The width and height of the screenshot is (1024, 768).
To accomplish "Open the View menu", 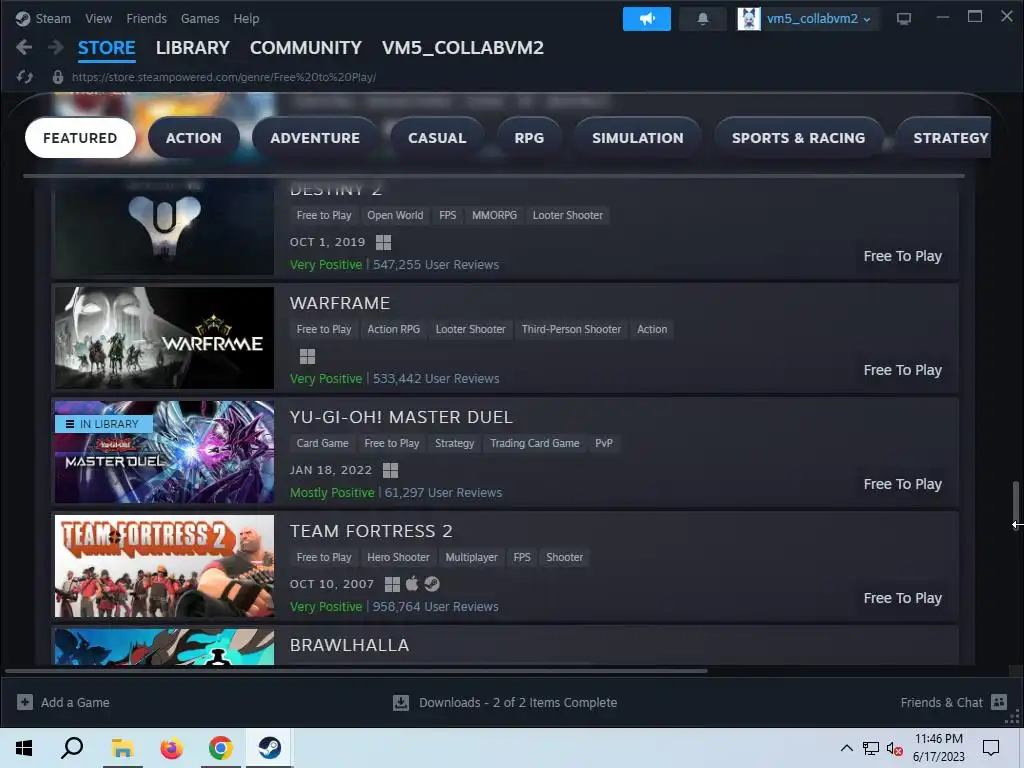I will tap(99, 18).
